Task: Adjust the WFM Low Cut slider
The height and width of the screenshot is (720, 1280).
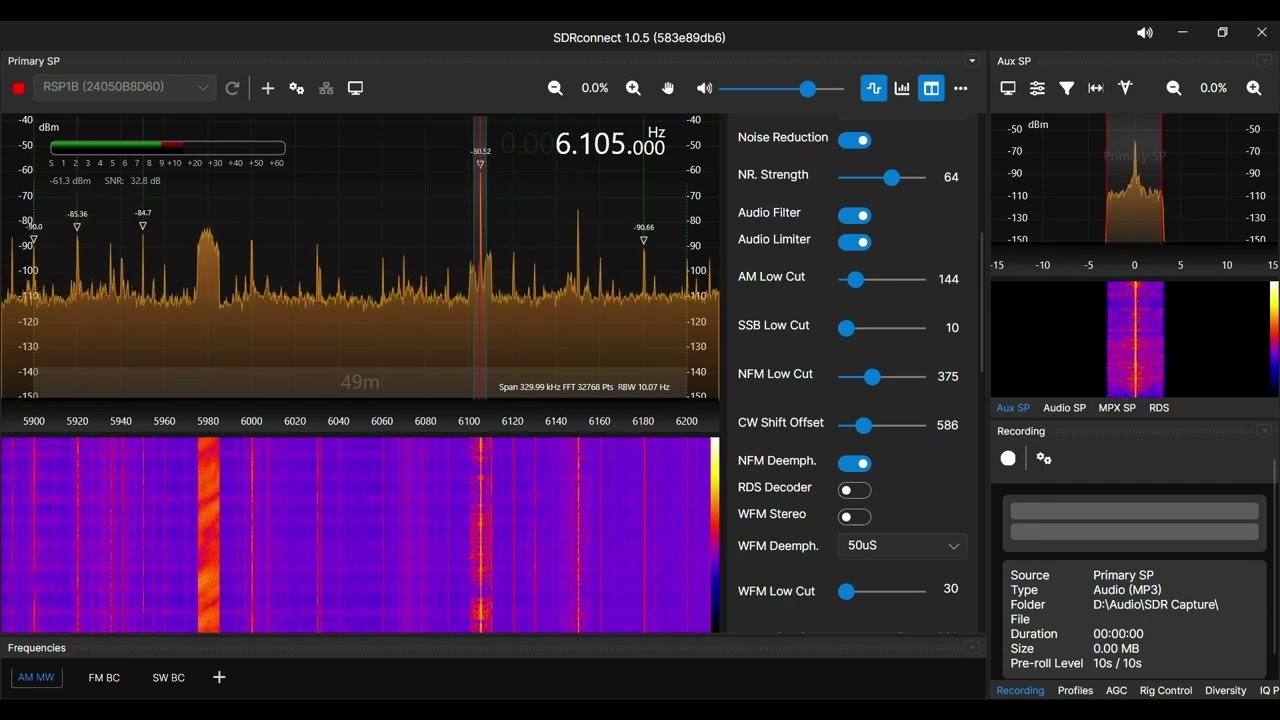Action: coord(882,592)
